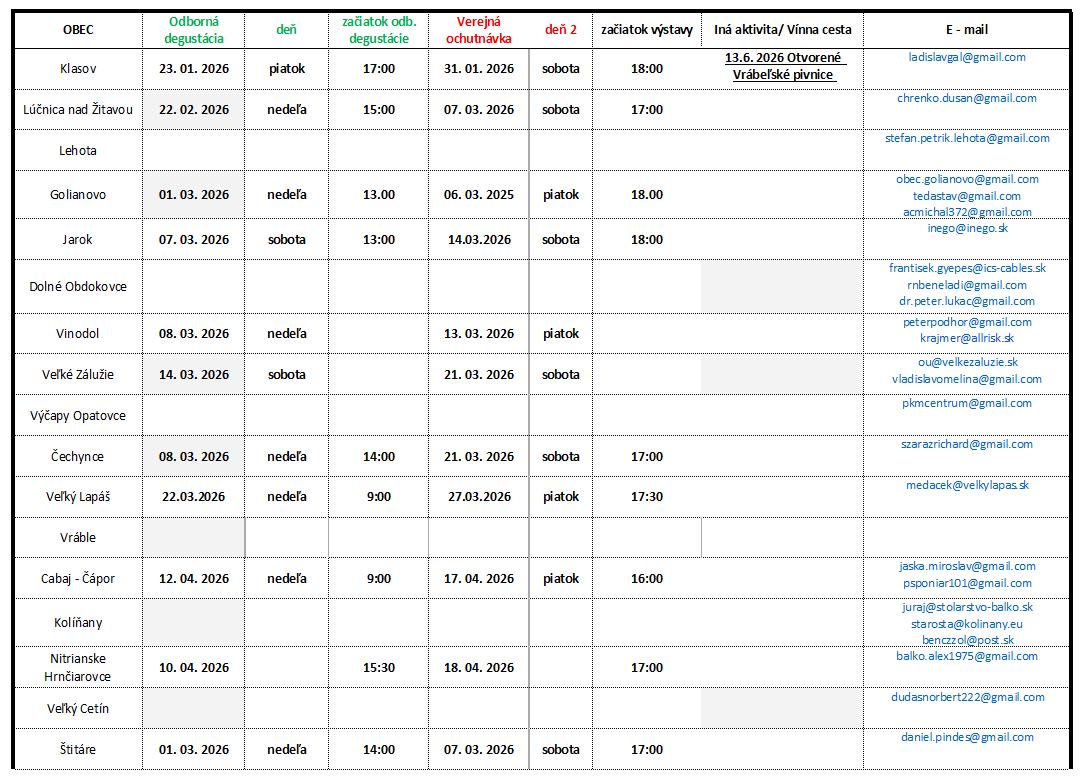
Task: Click the 'Nitrianske Hrnčiarovce' row label
Action: point(77,667)
